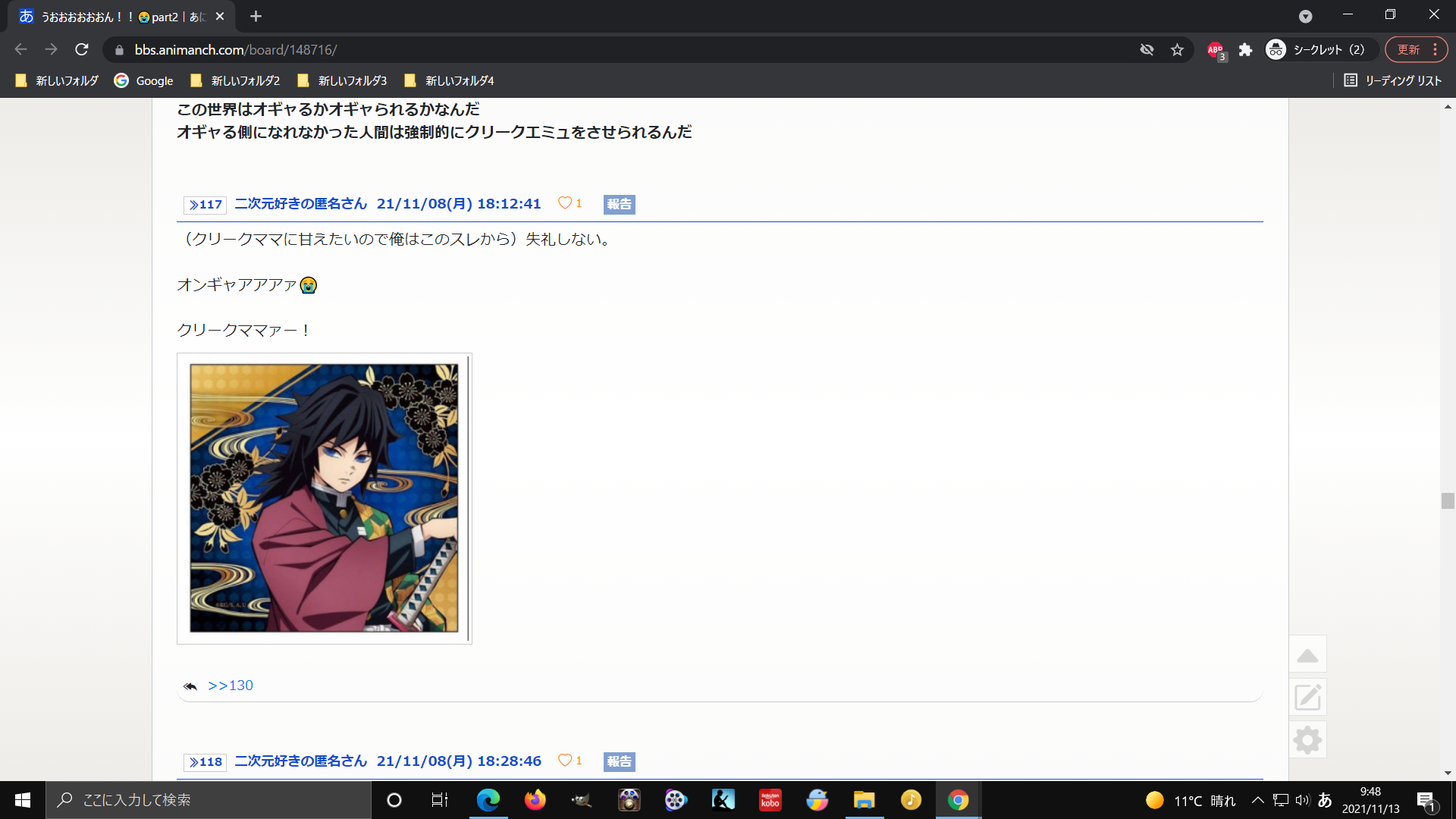Reload the current page
Screen dimensions: 1456x819
[x=82, y=49]
